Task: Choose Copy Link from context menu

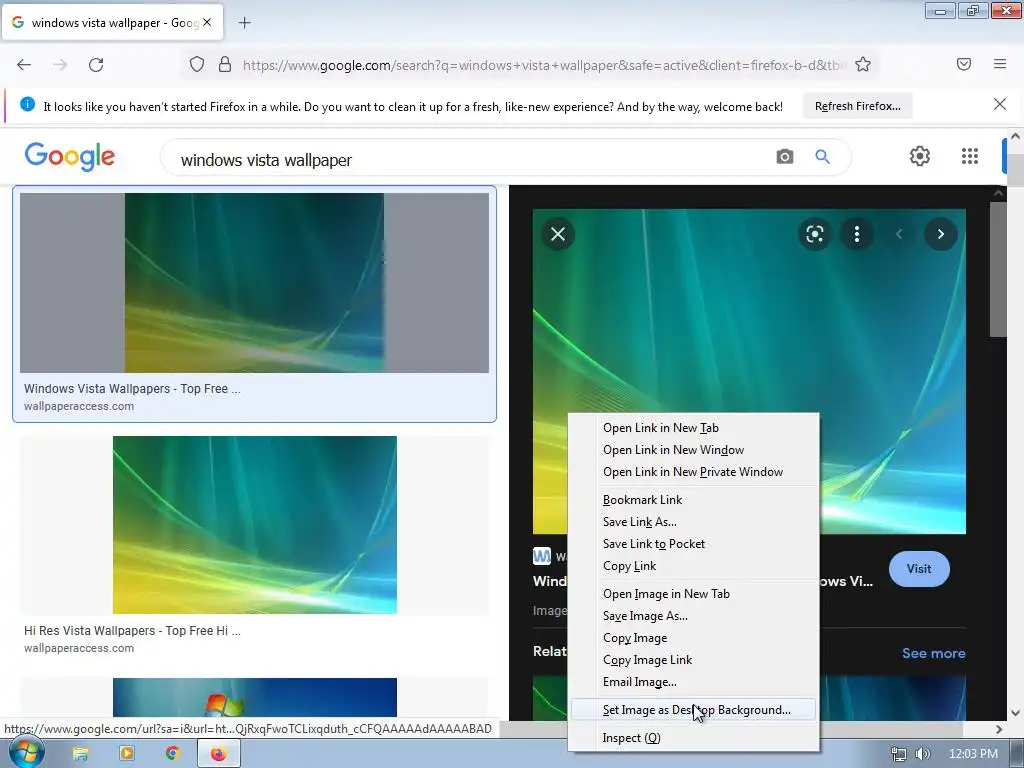Action: (x=694, y=566)
